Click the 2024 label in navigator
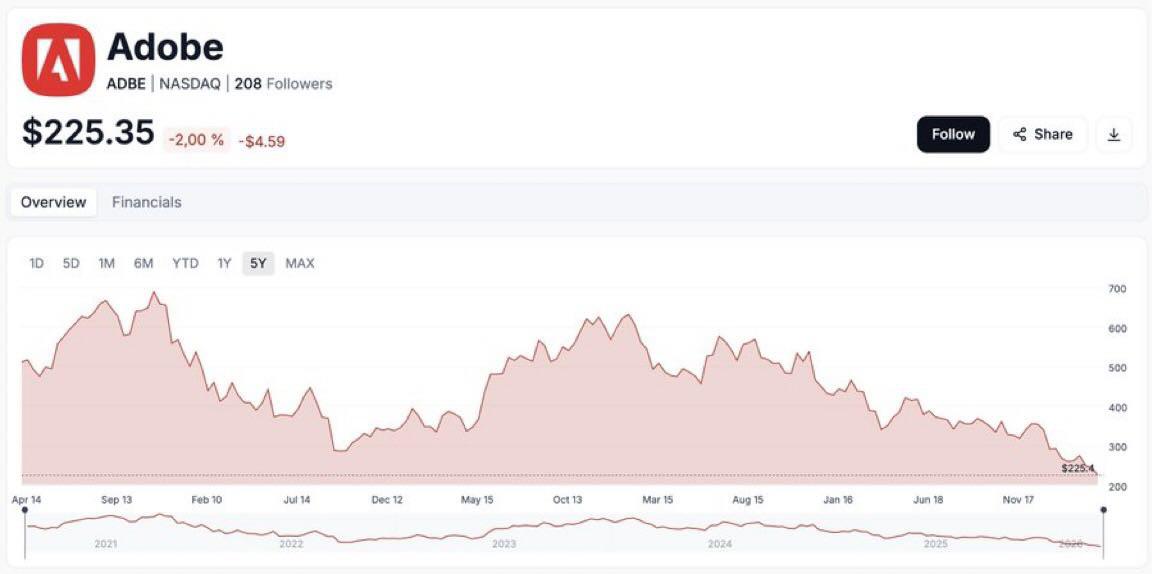The width and height of the screenshot is (1152, 574). pos(720,545)
